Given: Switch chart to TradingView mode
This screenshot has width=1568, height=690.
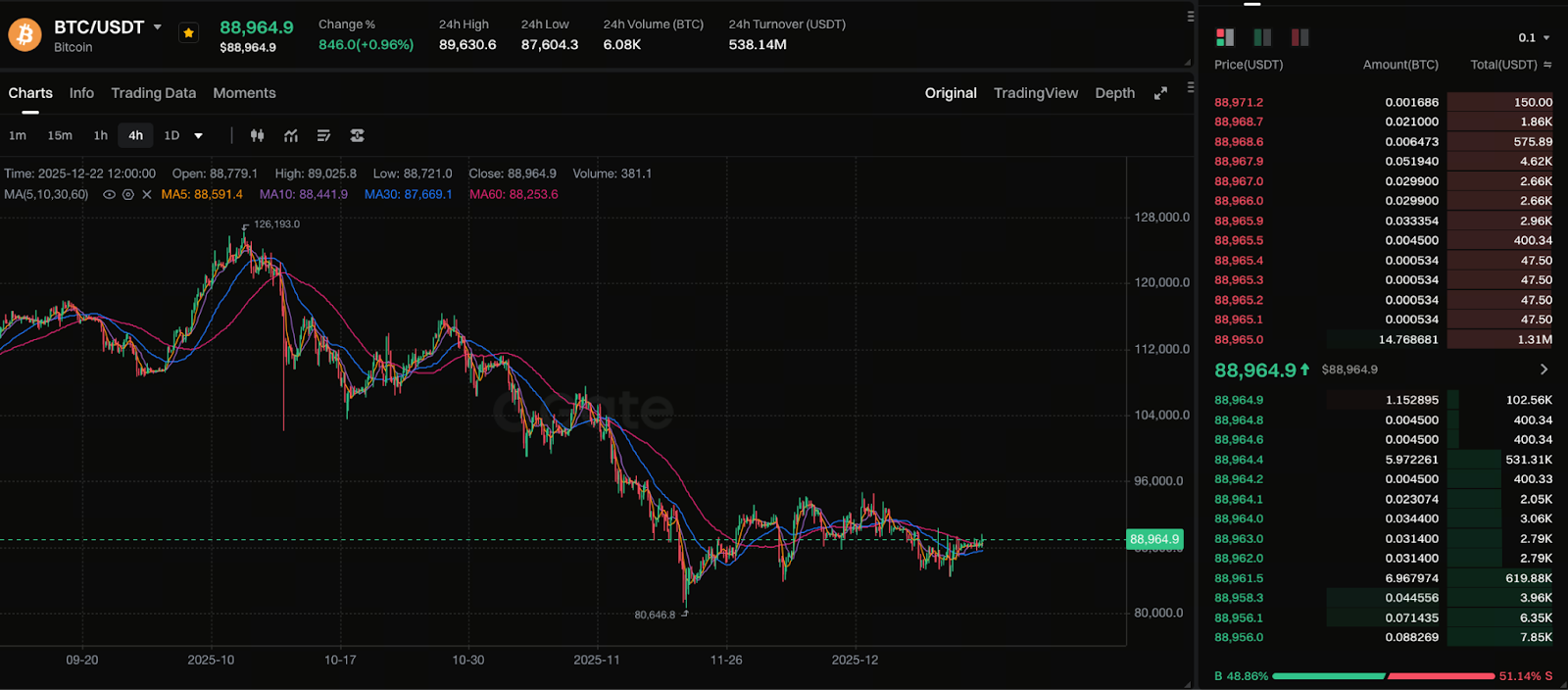Looking at the screenshot, I should 1035,93.
